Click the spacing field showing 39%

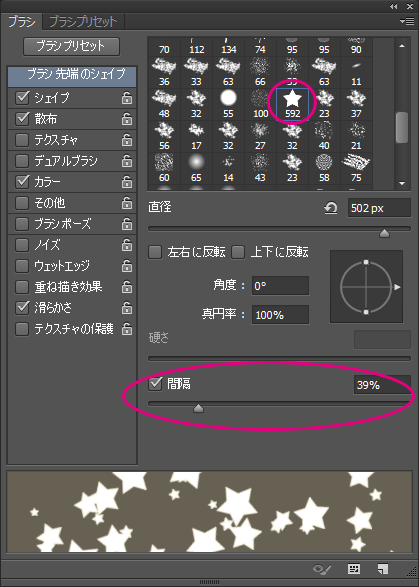(382, 385)
